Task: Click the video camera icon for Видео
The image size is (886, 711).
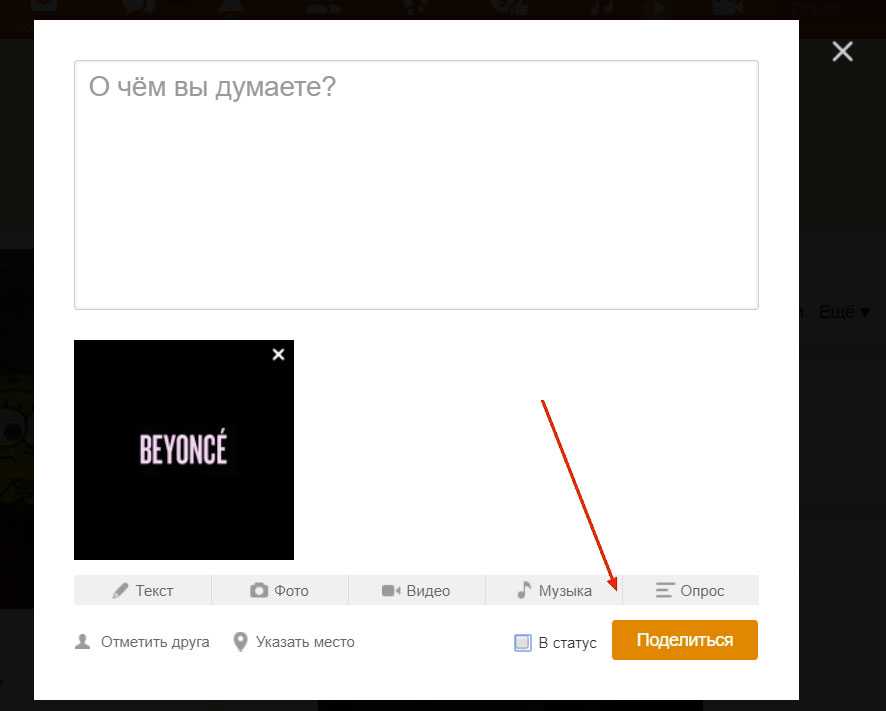Action: click(x=391, y=591)
